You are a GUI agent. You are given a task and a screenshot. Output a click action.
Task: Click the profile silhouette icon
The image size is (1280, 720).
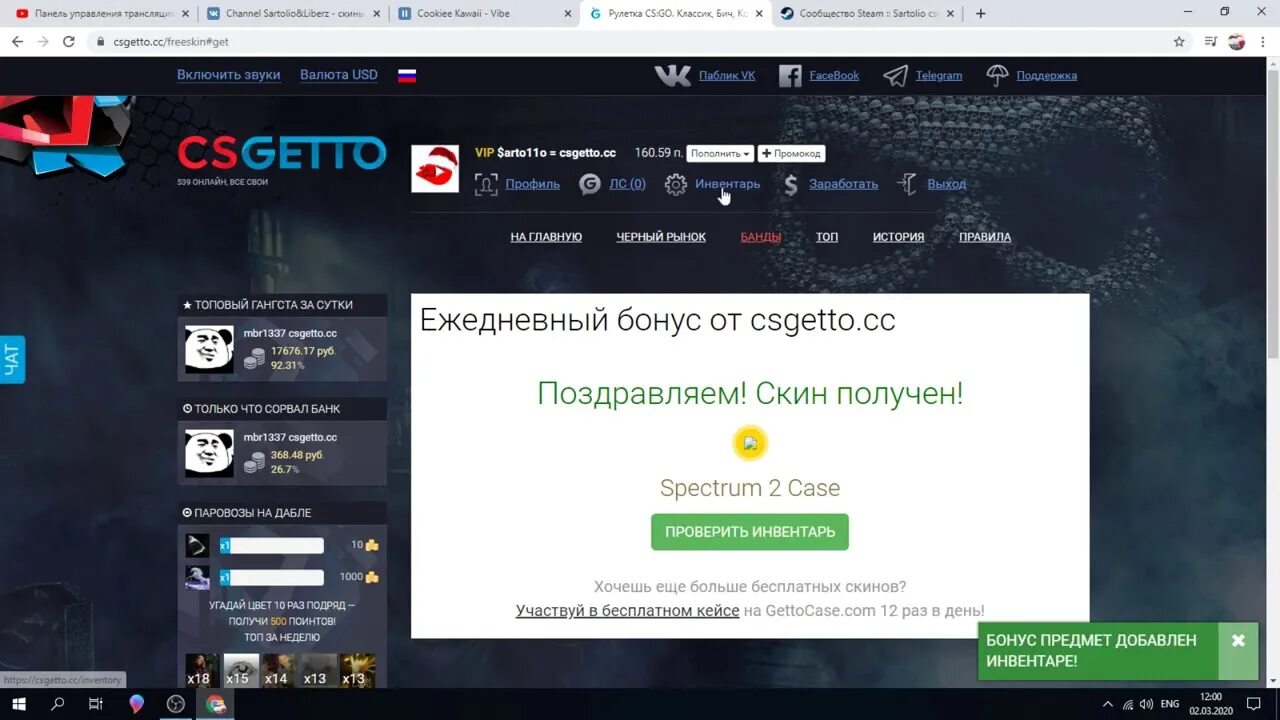tap(486, 184)
